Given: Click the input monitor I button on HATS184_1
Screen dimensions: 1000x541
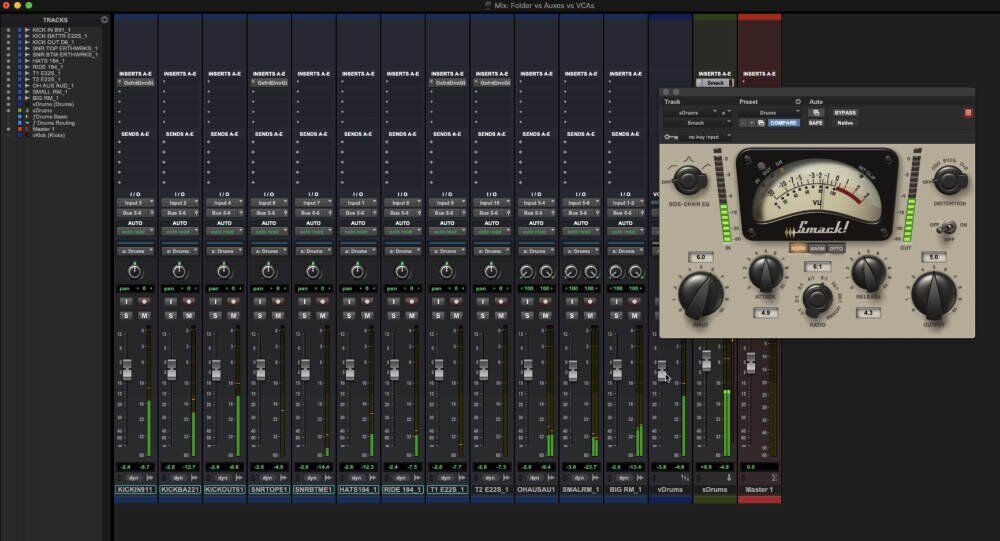Looking at the screenshot, I should pos(349,301).
